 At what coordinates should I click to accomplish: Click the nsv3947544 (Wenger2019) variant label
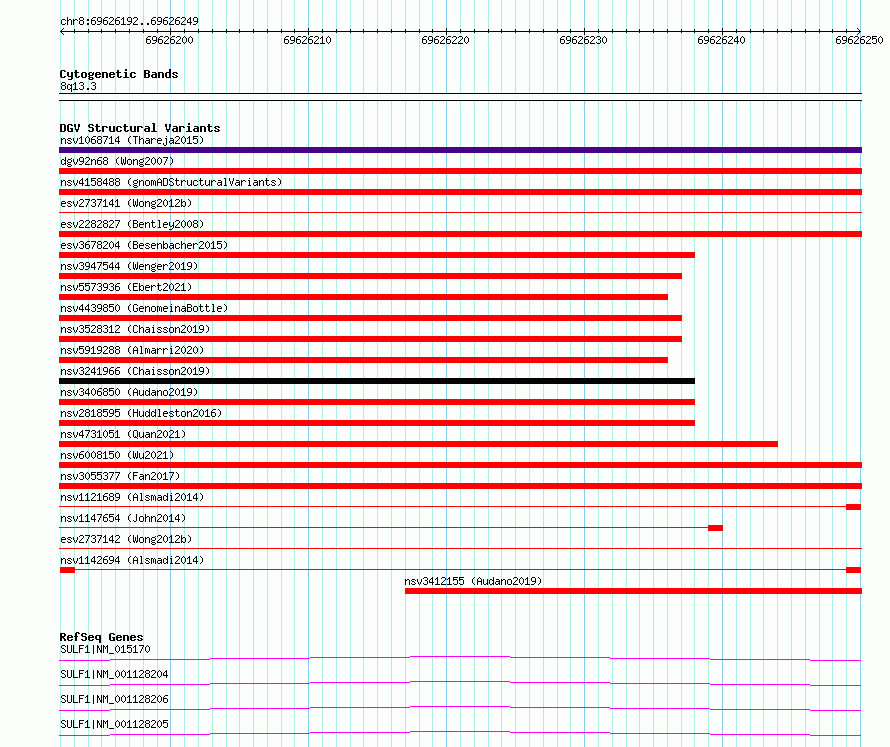[x=129, y=266]
